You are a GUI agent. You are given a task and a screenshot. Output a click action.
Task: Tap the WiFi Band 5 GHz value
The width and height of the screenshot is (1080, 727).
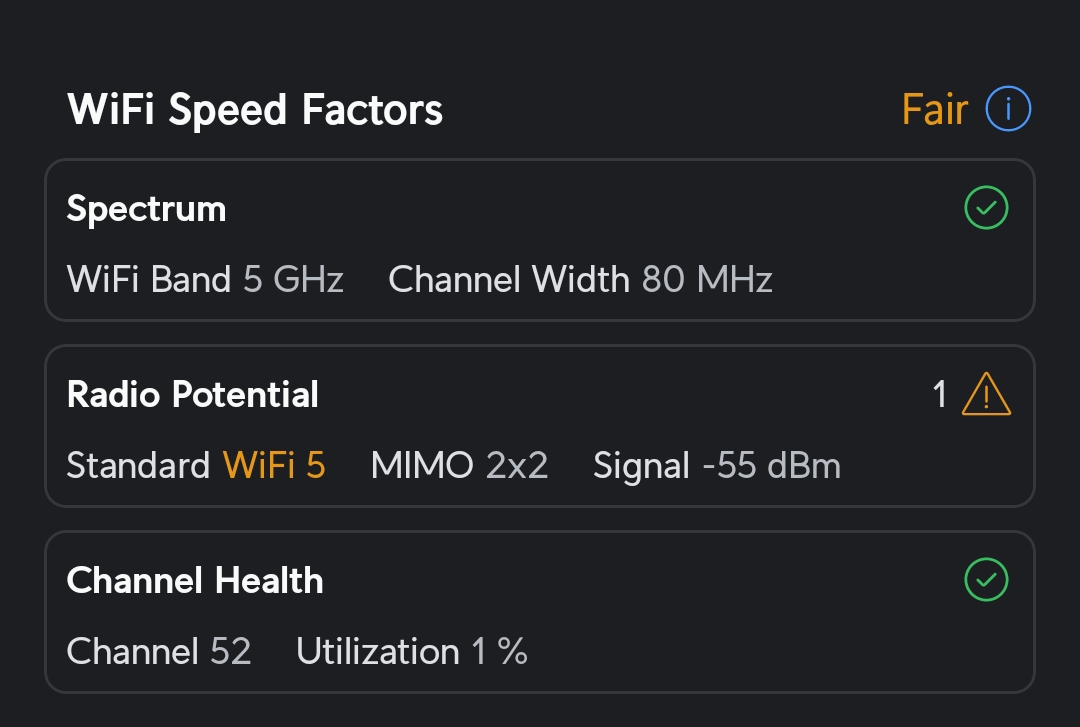pyautogui.click(x=294, y=279)
